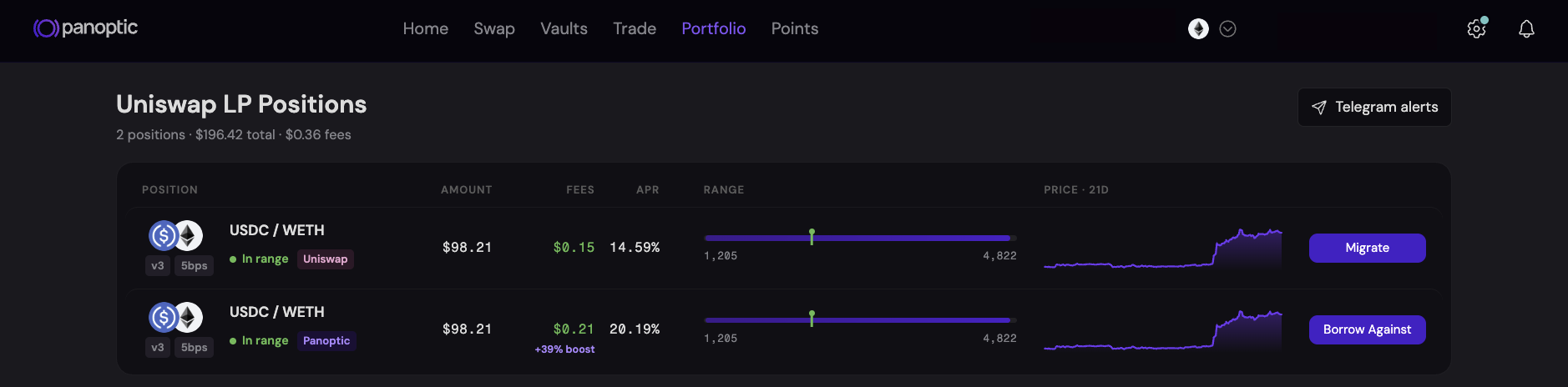Select the Points tab
This screenshot has width=1568, height=387.
coord(795,28)
